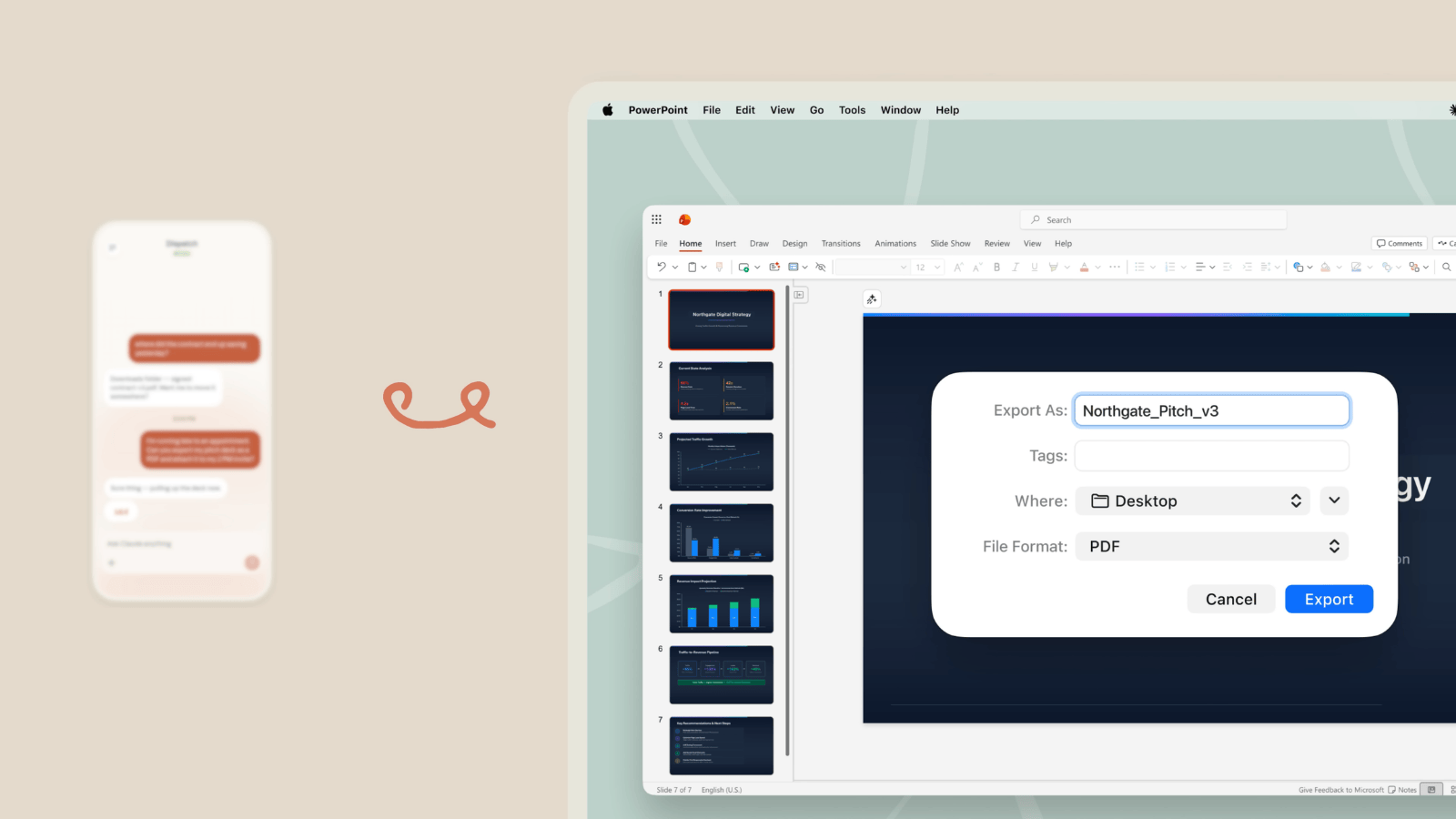Toggle the Notes pane in status bar
This screenshot has width=1456, height=819.
tap(1402, 790)
